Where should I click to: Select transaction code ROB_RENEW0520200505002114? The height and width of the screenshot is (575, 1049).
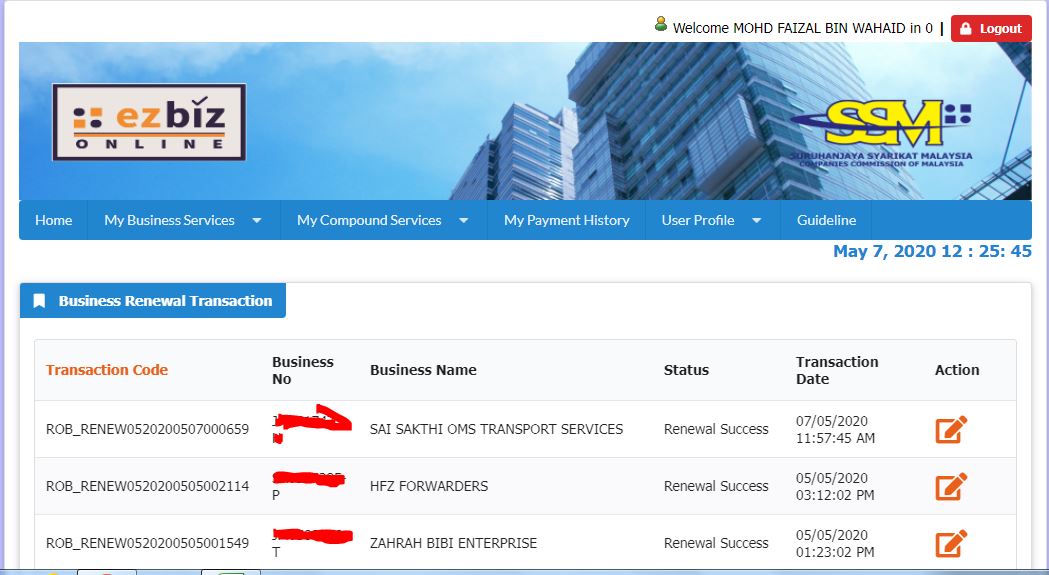pos(147,486)
